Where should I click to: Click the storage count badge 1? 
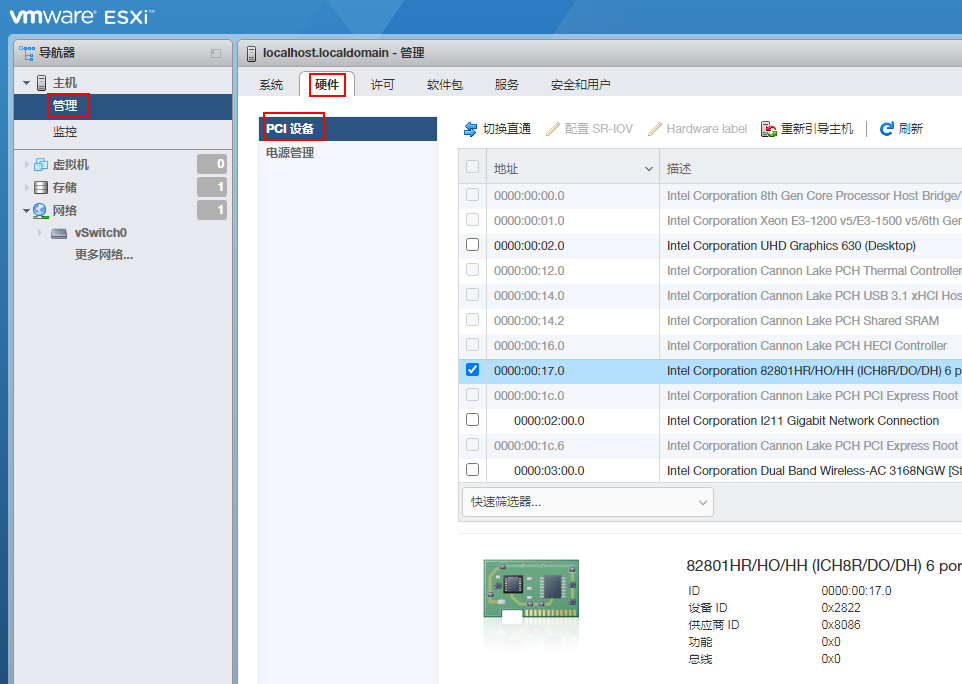(x=212, y=187)
